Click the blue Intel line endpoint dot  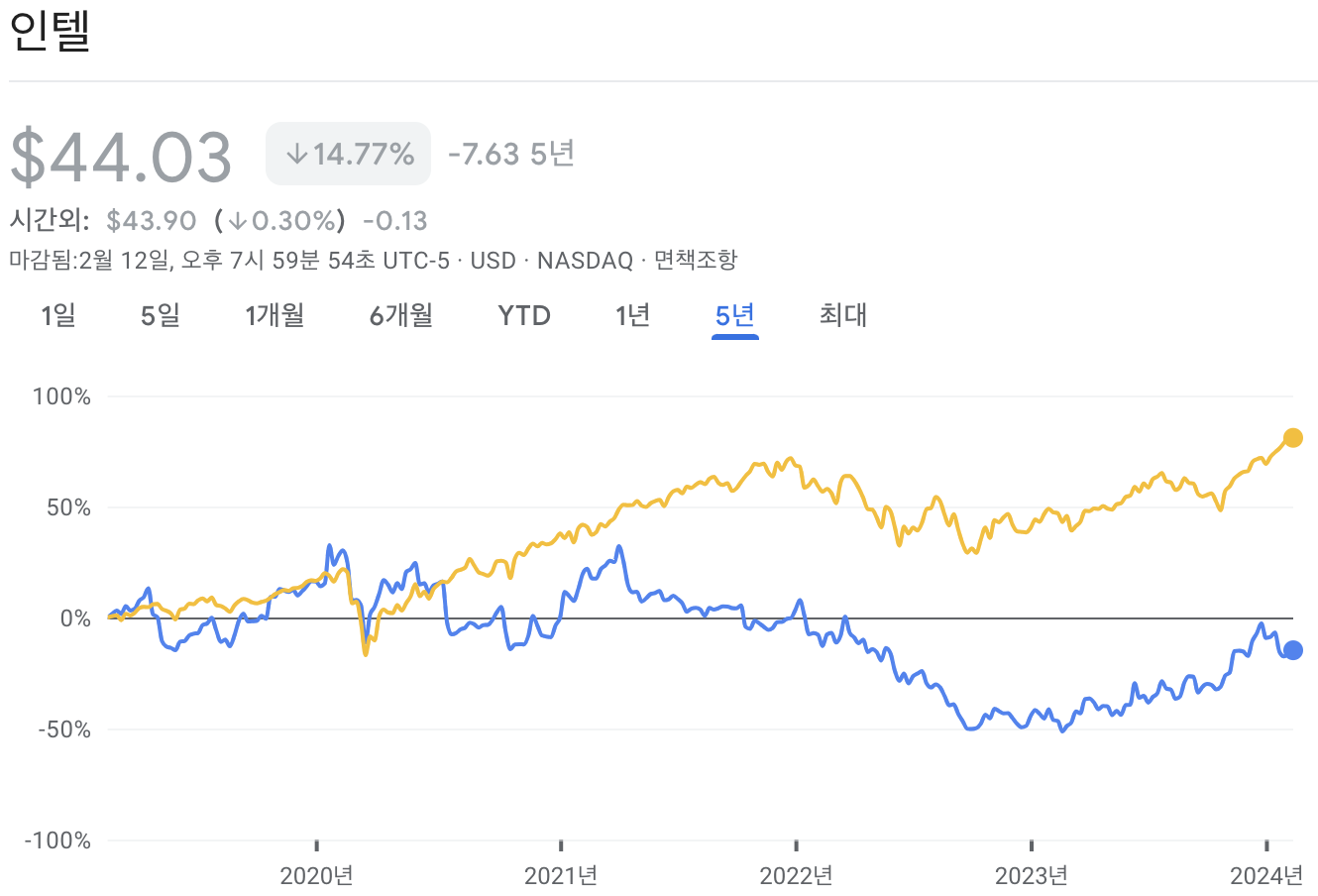1294,649
